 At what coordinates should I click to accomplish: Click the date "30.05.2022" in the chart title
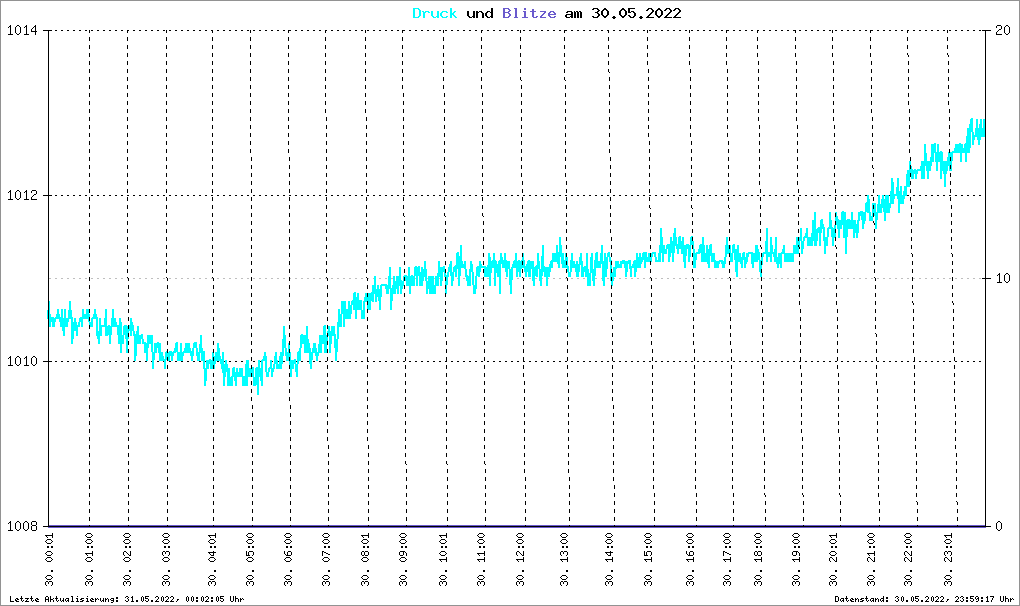(636, 14)
